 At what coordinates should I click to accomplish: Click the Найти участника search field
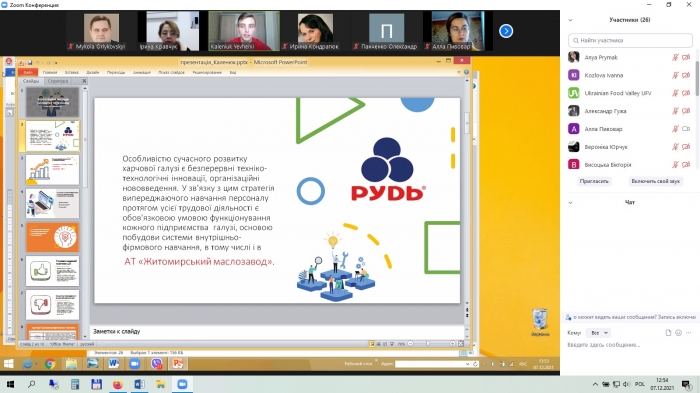630,40
